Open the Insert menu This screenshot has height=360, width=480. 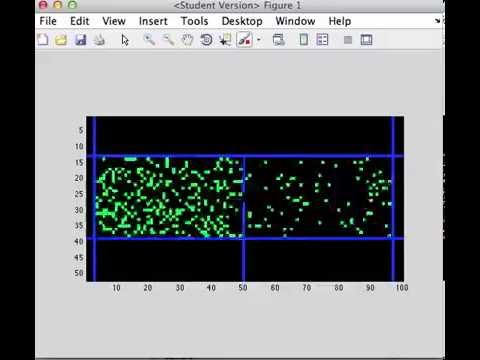pyautogui.click(x=153, y=21)
